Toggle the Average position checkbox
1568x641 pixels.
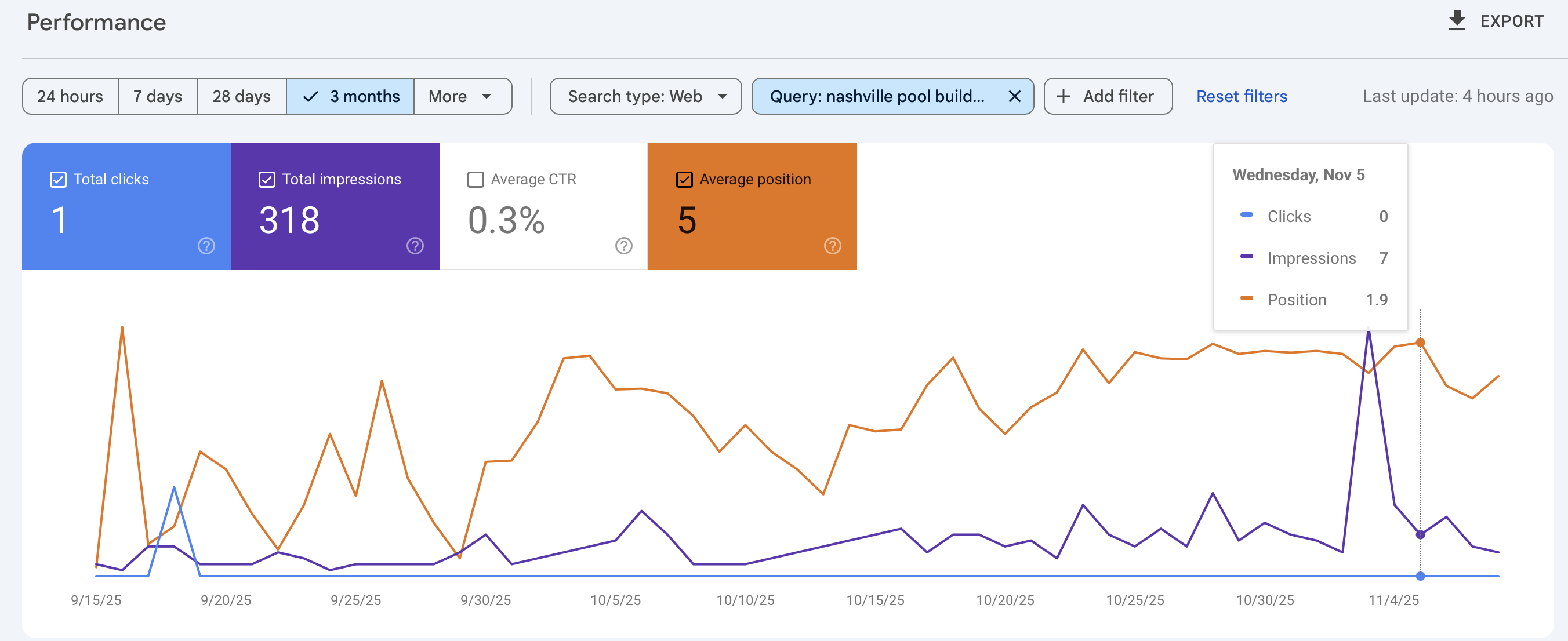click(x=684, y=180)
